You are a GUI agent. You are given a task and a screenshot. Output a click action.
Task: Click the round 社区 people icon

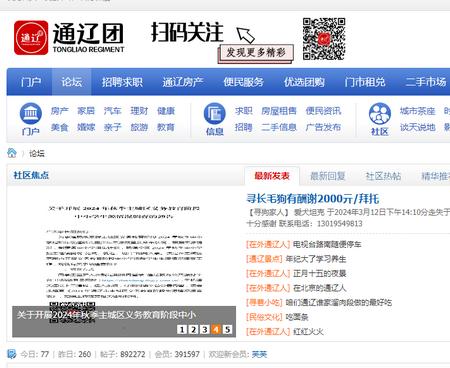click(x=380, y=113)
